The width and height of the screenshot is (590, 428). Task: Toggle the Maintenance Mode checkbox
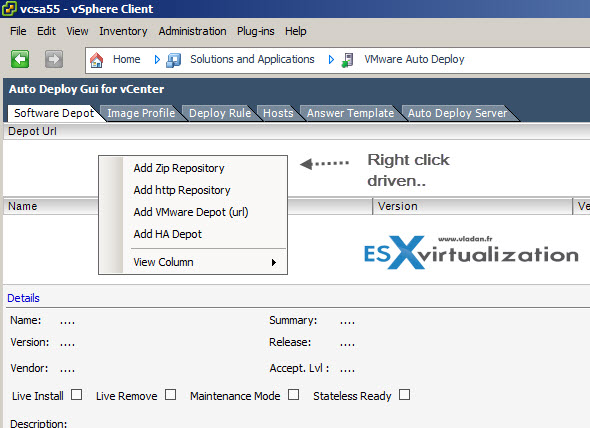293,395
